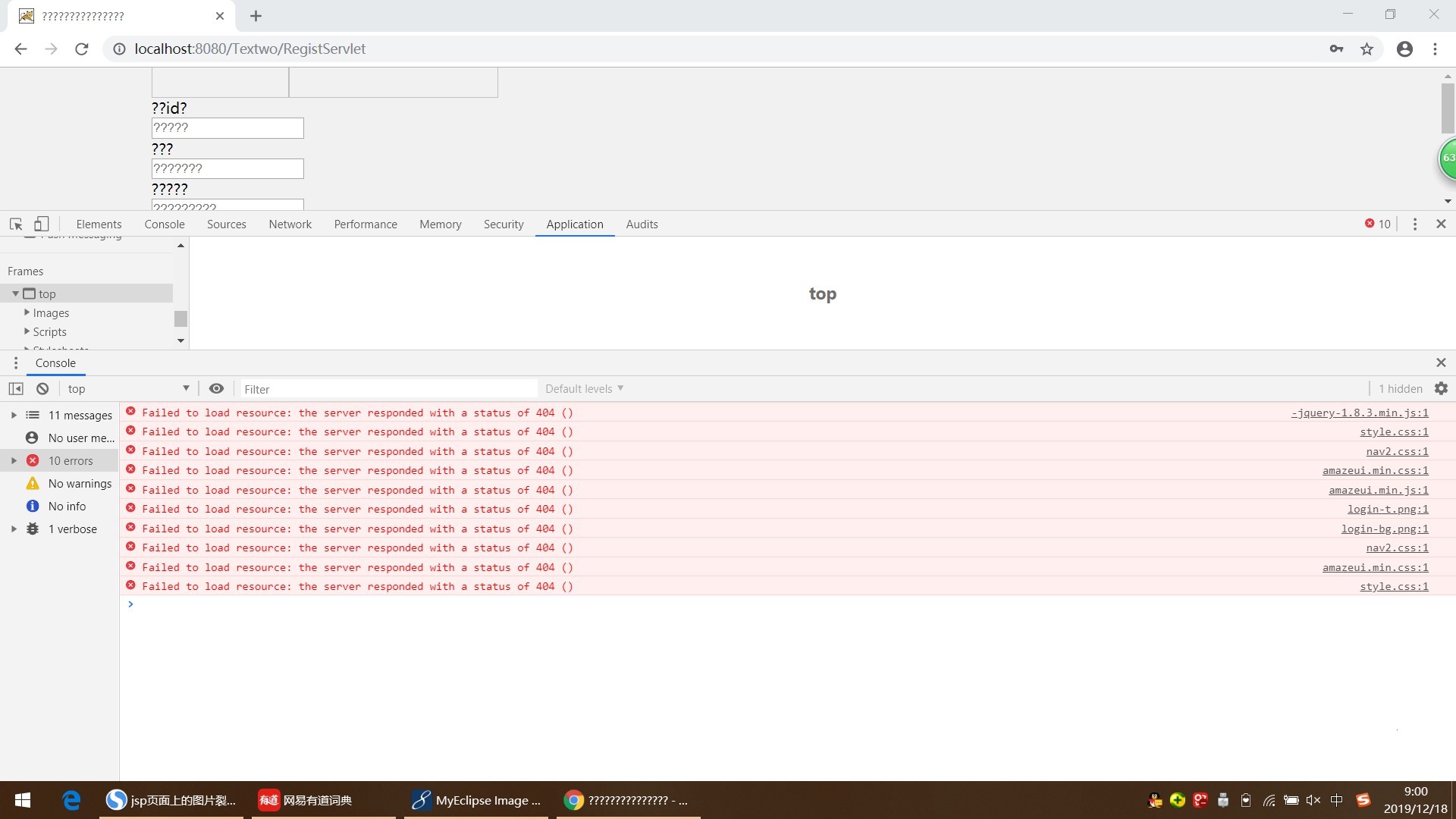
Task: Open the top context selector dropdown
Action: (x=127, y=389)
